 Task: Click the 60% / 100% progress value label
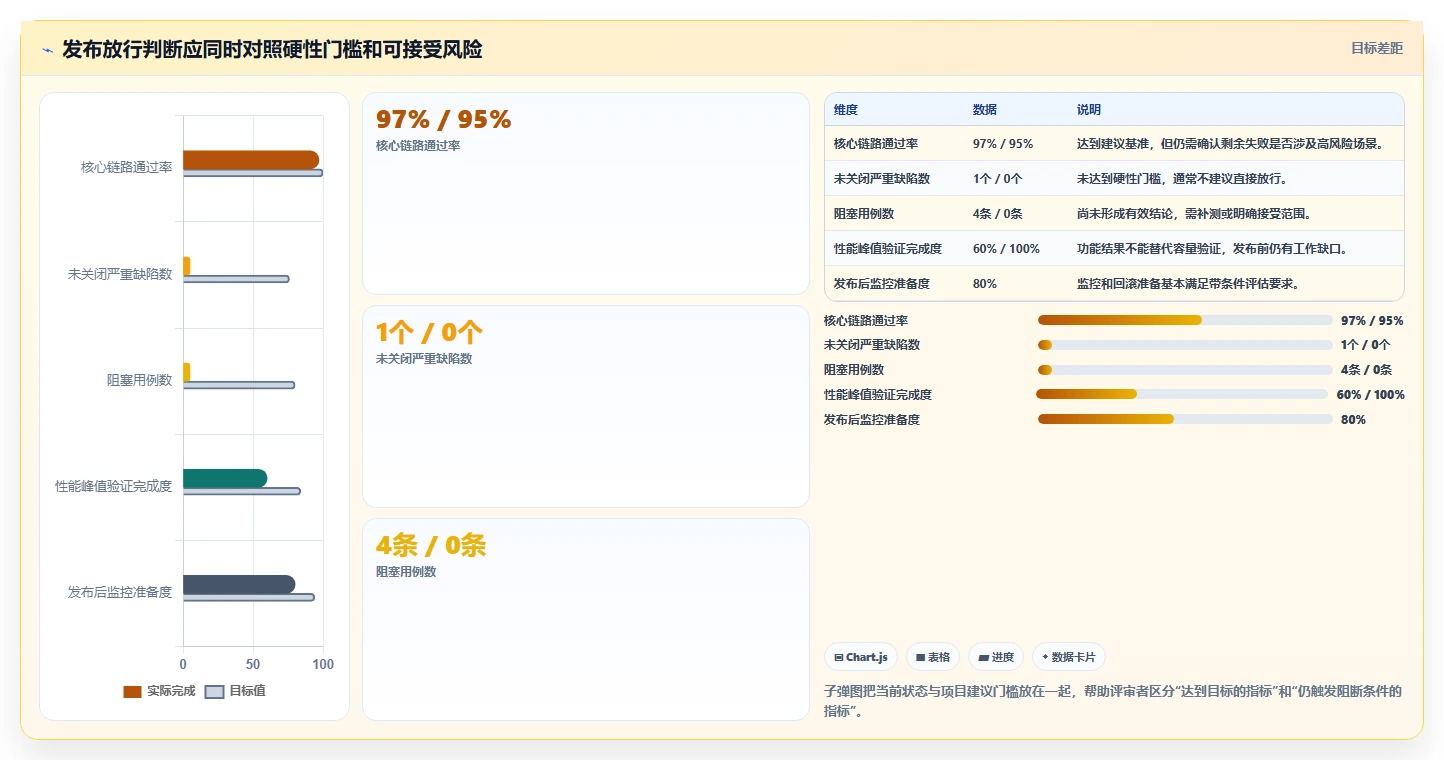click(1370, 395)
